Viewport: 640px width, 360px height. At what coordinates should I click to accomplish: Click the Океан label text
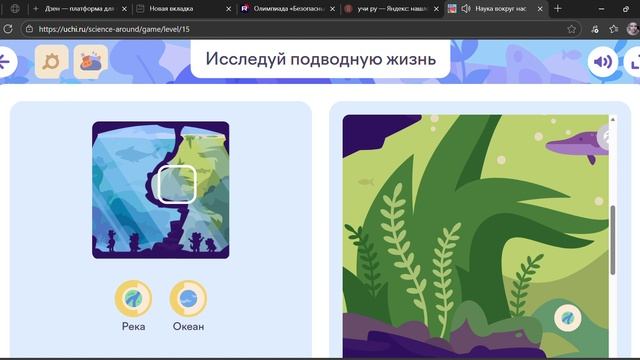(x=188, y=327)
